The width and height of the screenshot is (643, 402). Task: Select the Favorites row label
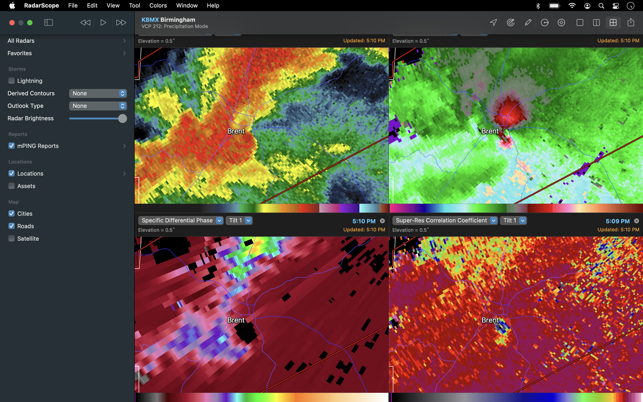[19, 53]
